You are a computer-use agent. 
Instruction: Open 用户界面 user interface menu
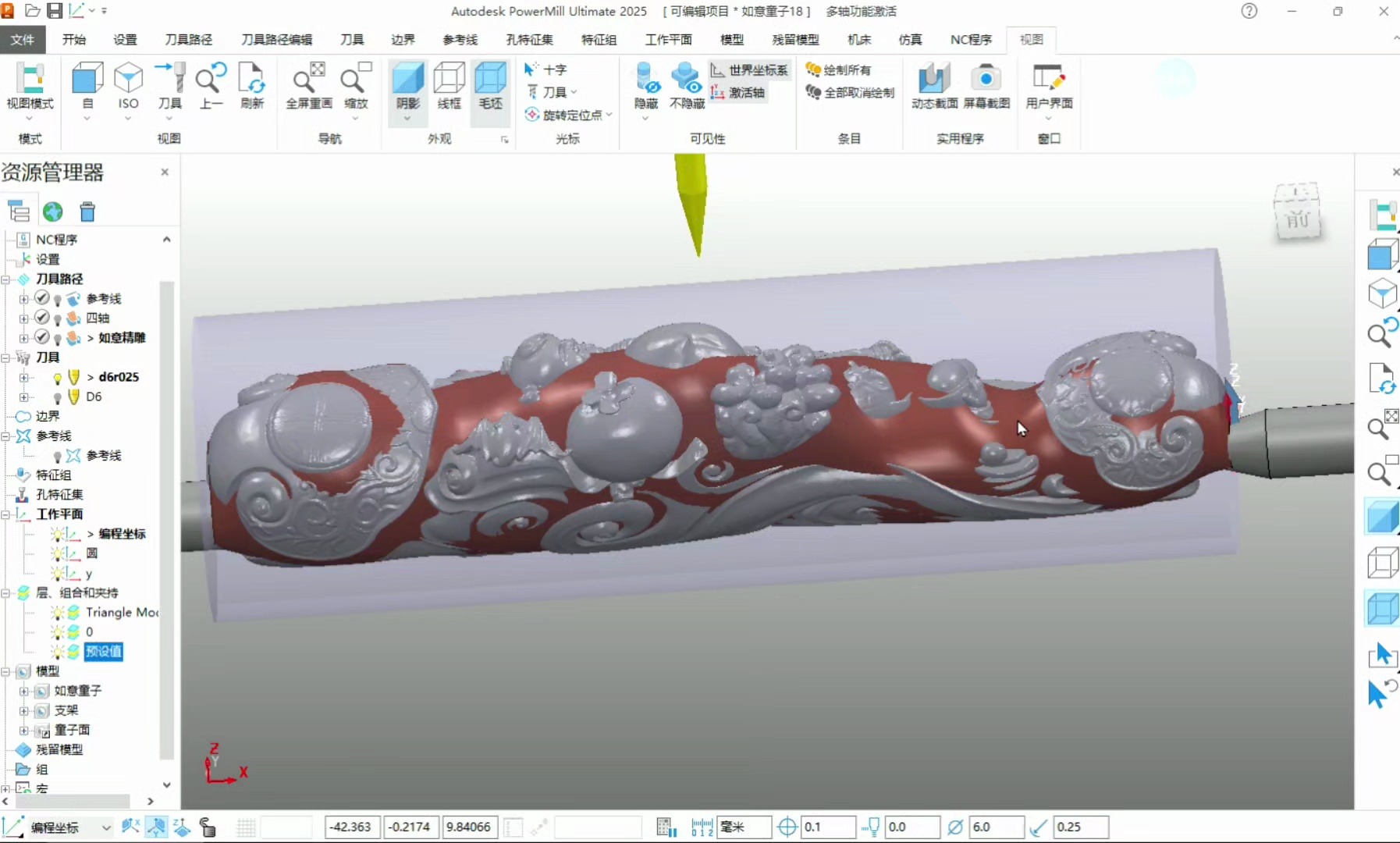tap(1049, 90)
